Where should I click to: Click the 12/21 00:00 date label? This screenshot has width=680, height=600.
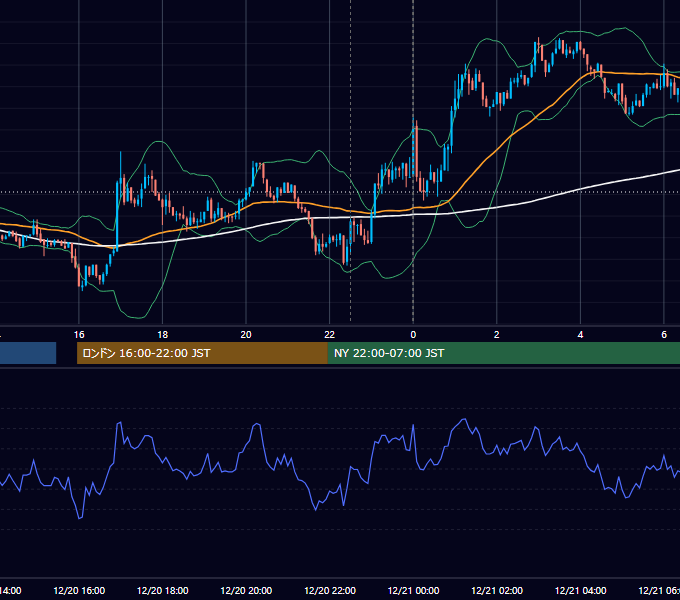pyautogui.click(x=413, y=590)
